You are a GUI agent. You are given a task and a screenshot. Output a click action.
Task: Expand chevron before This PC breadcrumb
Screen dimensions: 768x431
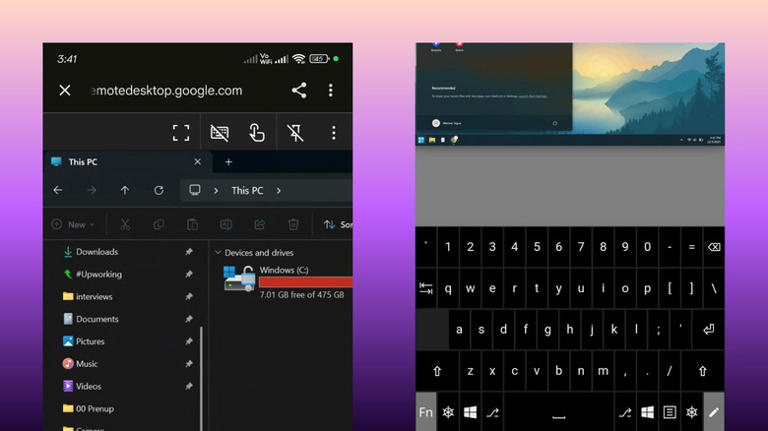[x=216, y=191]
